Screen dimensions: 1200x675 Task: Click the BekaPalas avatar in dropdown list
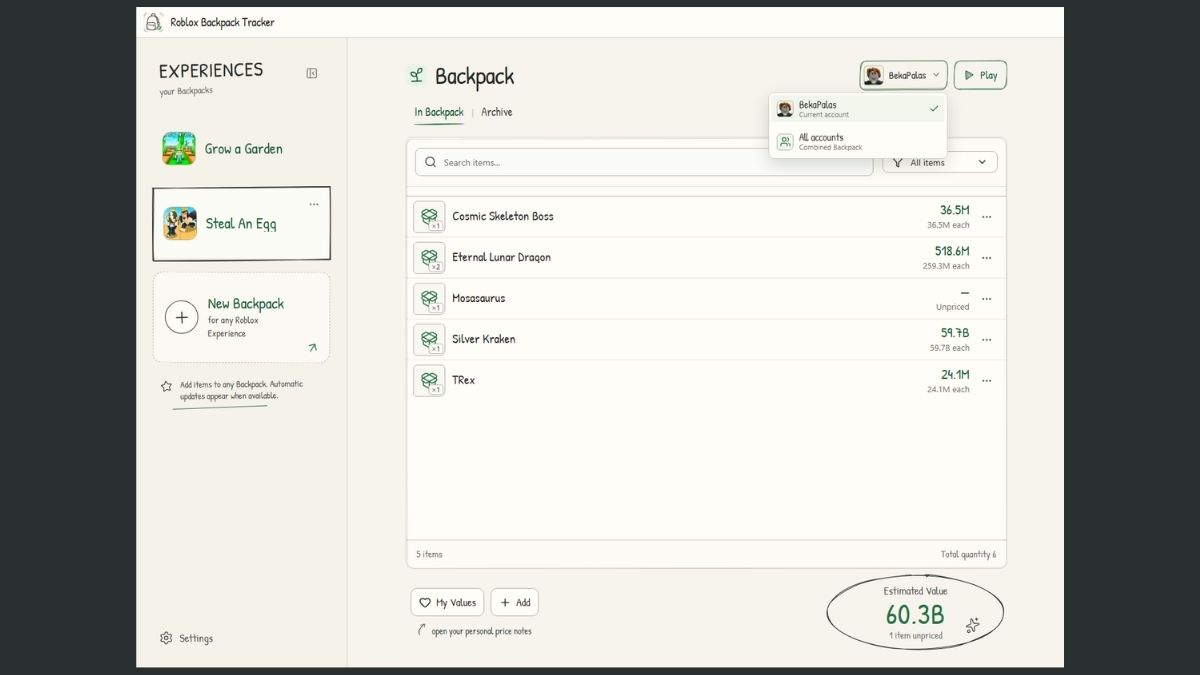pyautogui.click(x=785, y=109)
